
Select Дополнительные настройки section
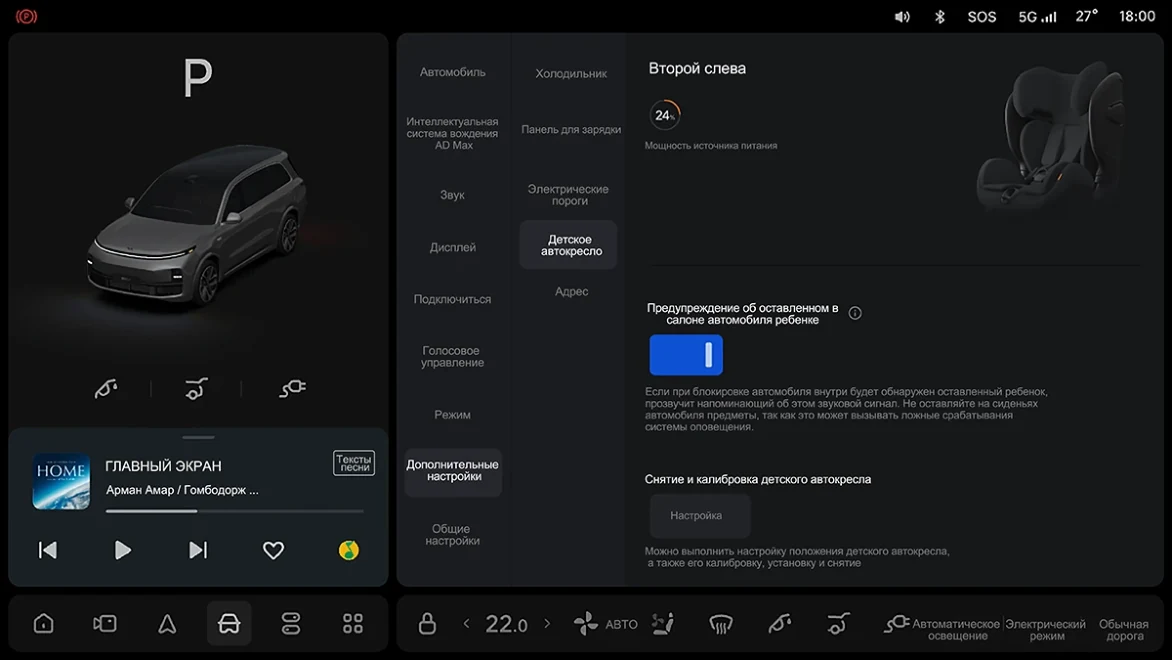[453, 471]
